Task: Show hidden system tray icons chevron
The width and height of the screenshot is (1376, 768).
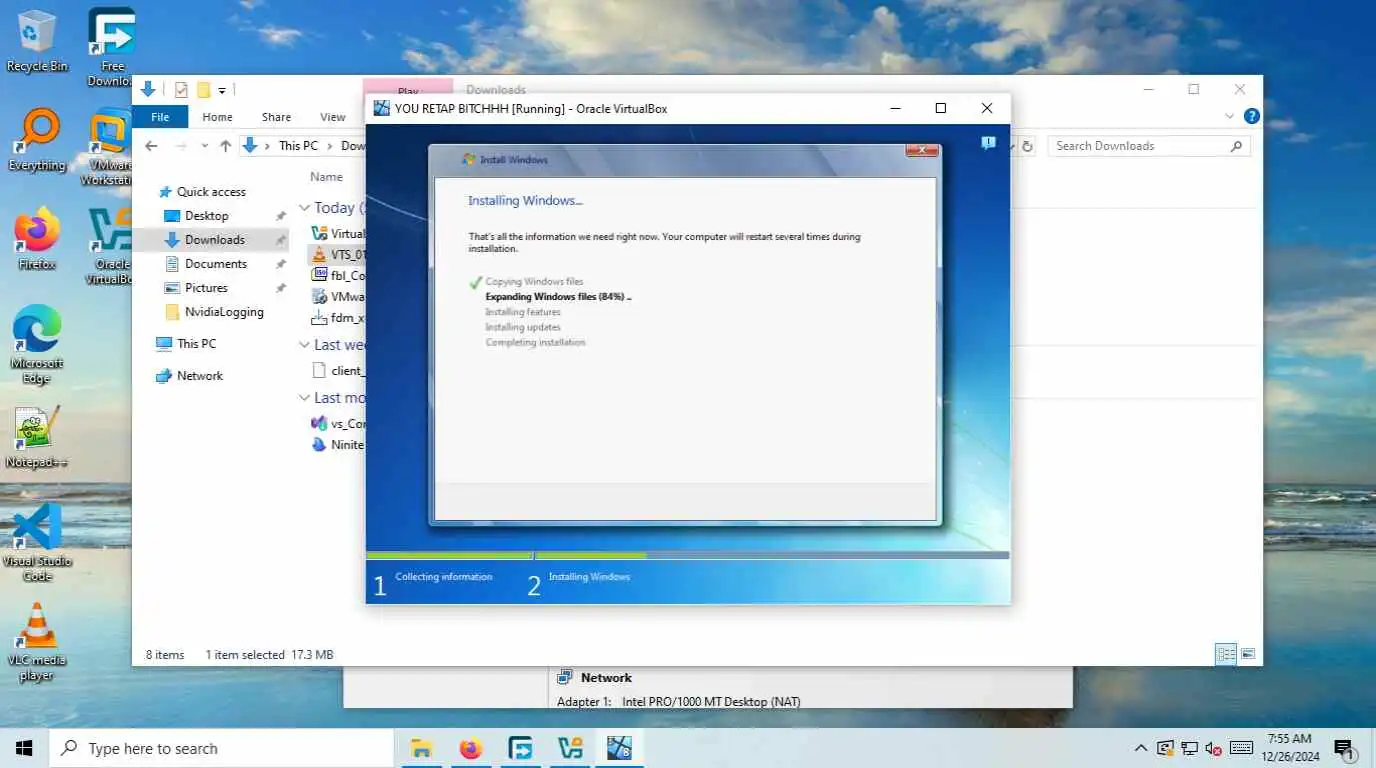Action: coord(1141,748)
